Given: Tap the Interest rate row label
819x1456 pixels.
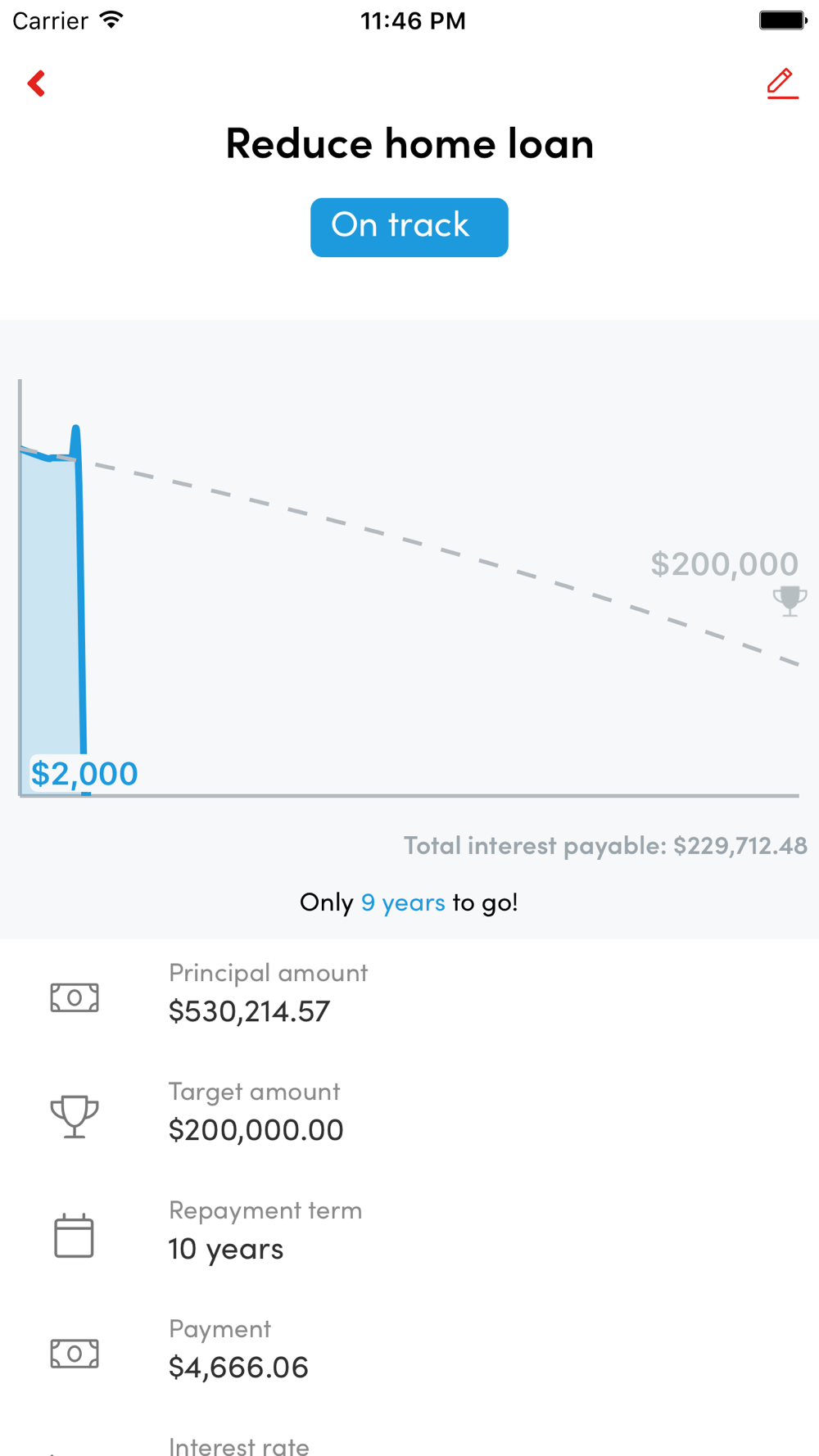Looking at the screenshot, I should (239, 1445).
